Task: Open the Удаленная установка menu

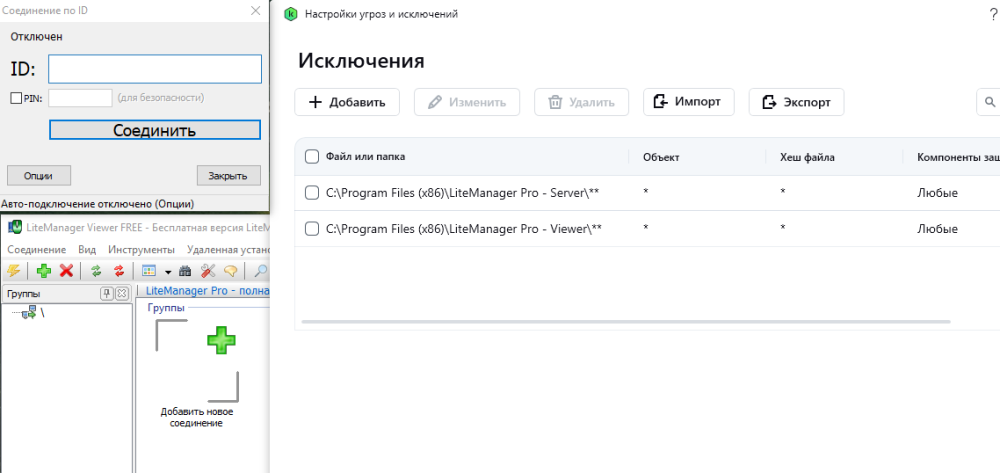Action: tap(228, 249)
